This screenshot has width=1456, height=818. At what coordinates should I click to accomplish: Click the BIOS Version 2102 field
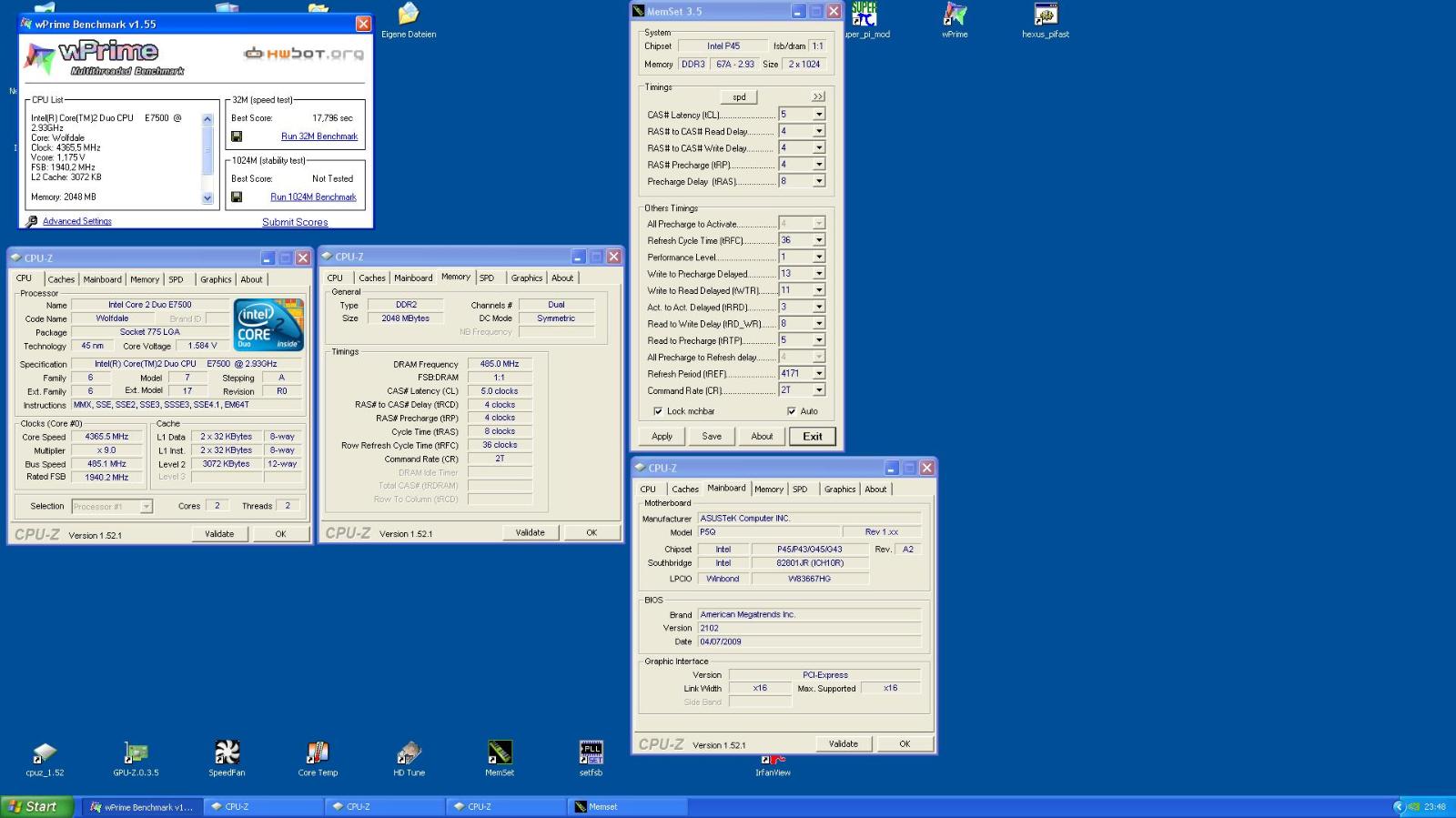(x=809, y=628)
